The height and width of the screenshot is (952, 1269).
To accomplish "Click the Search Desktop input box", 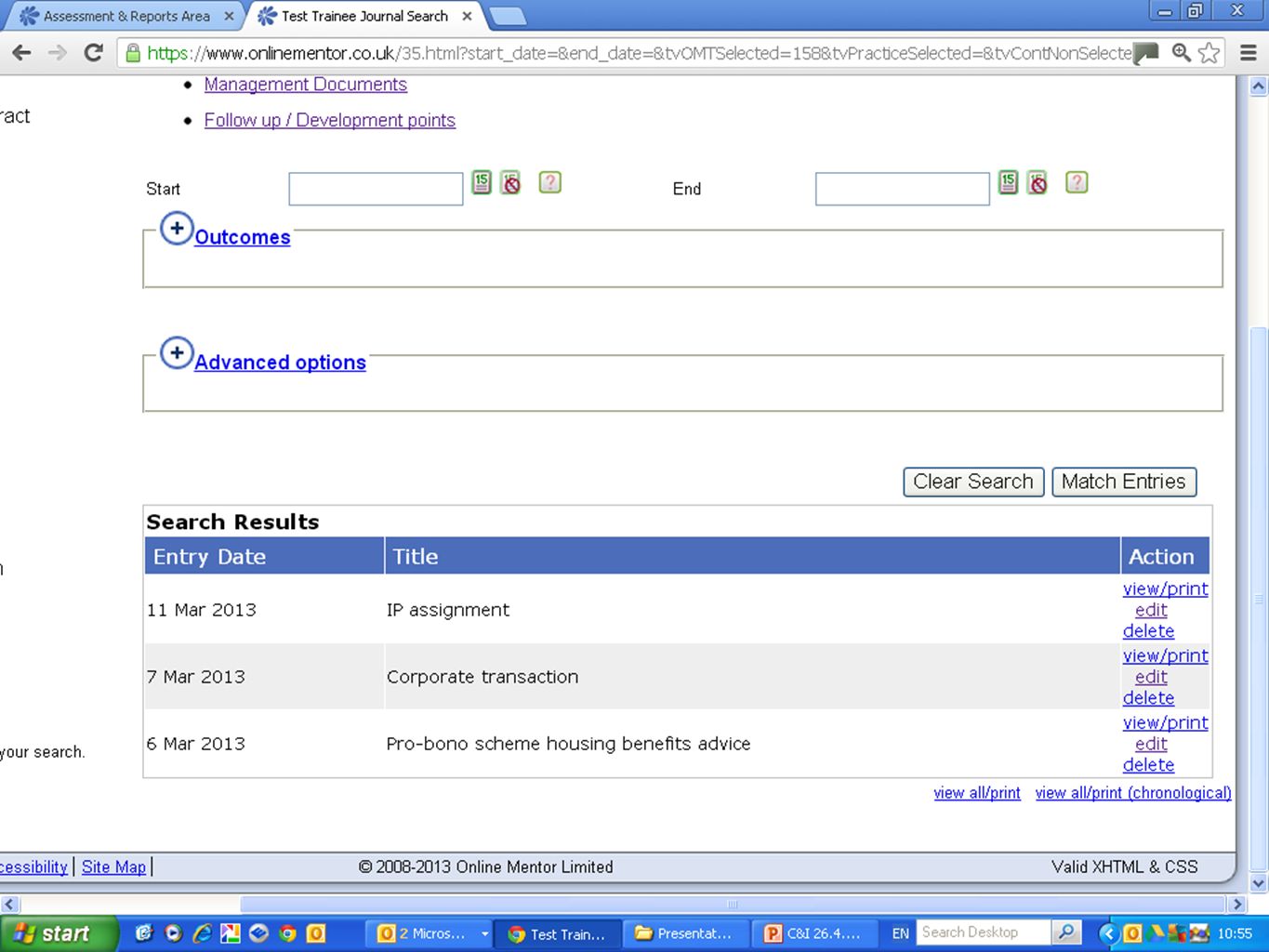I will [985, 932].
